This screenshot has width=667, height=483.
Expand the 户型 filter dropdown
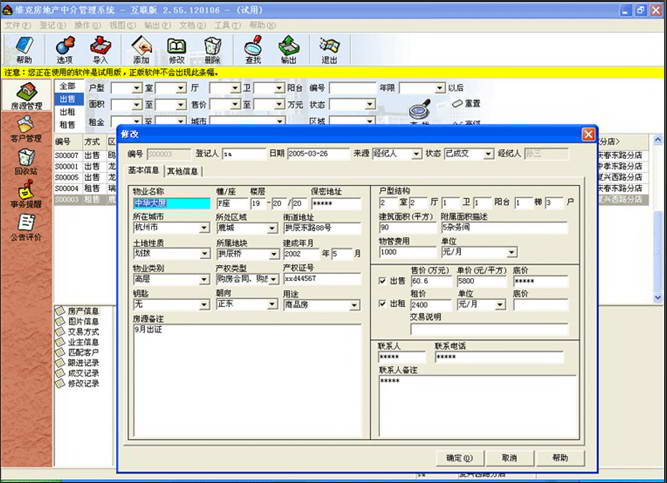137,88
